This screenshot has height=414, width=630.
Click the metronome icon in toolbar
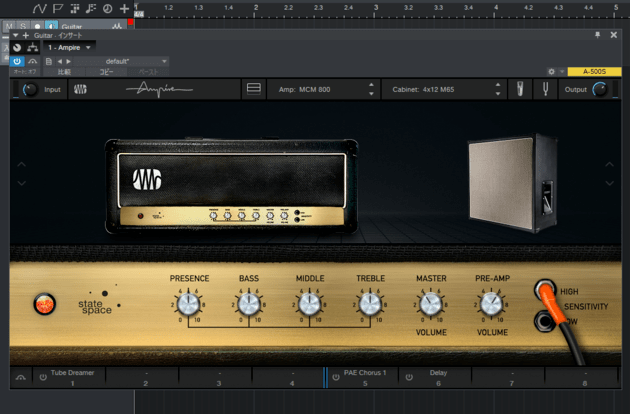(x=107, y=8)
